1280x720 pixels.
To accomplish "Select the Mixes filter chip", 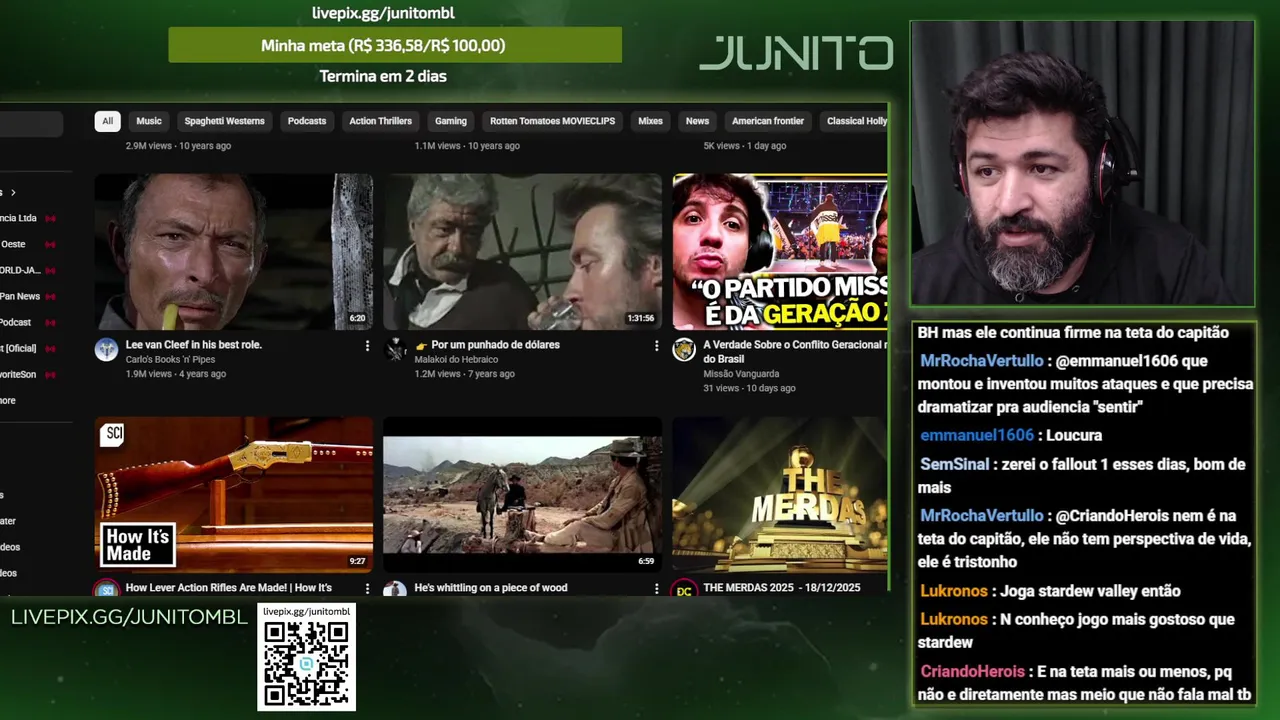I will (650, 121).
